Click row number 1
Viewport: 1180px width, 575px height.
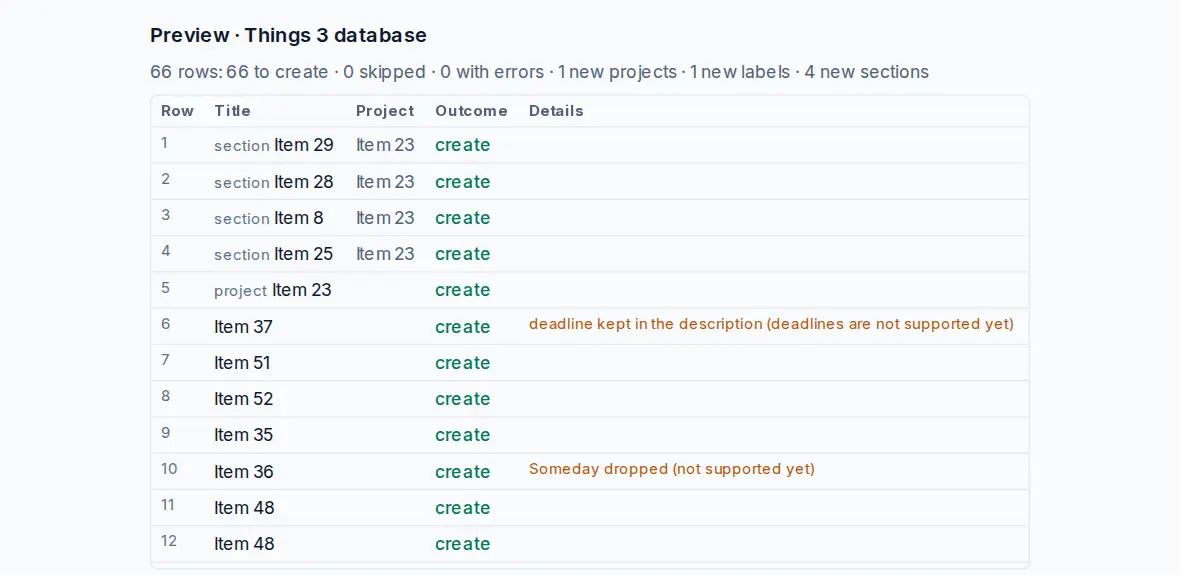[x=165, y=143]
